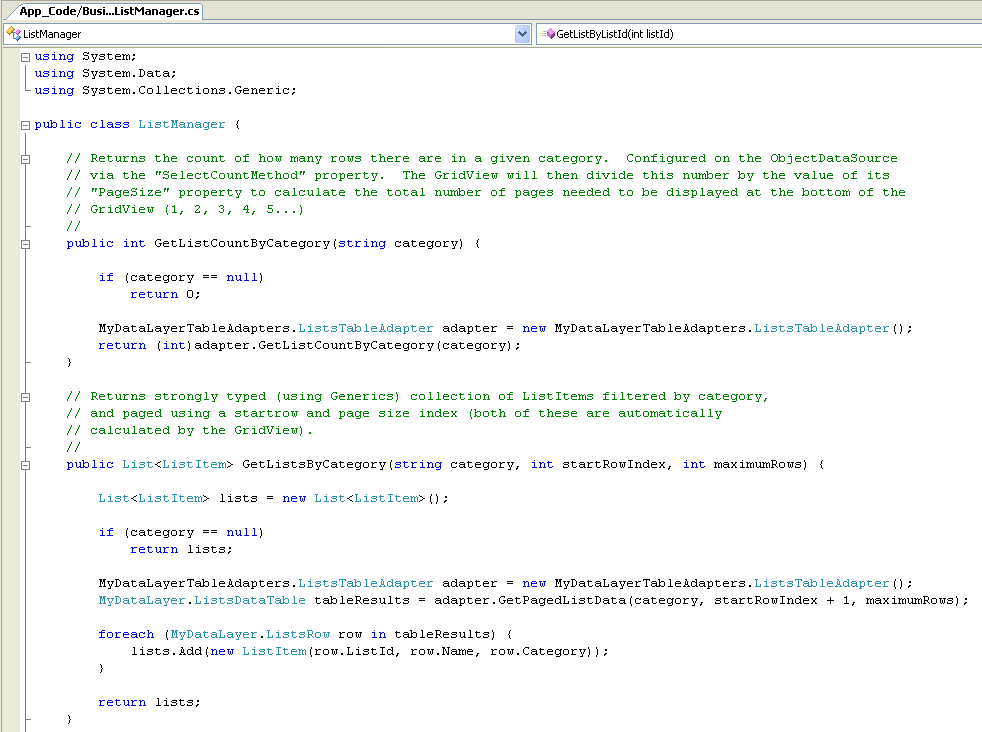Collapse the GetListsByCategory method outline

(26, 465)
